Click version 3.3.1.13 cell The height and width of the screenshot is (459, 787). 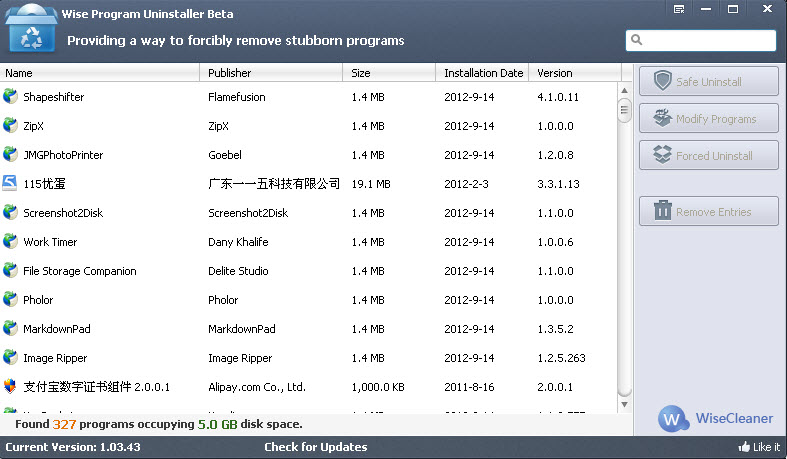point(559,184)
